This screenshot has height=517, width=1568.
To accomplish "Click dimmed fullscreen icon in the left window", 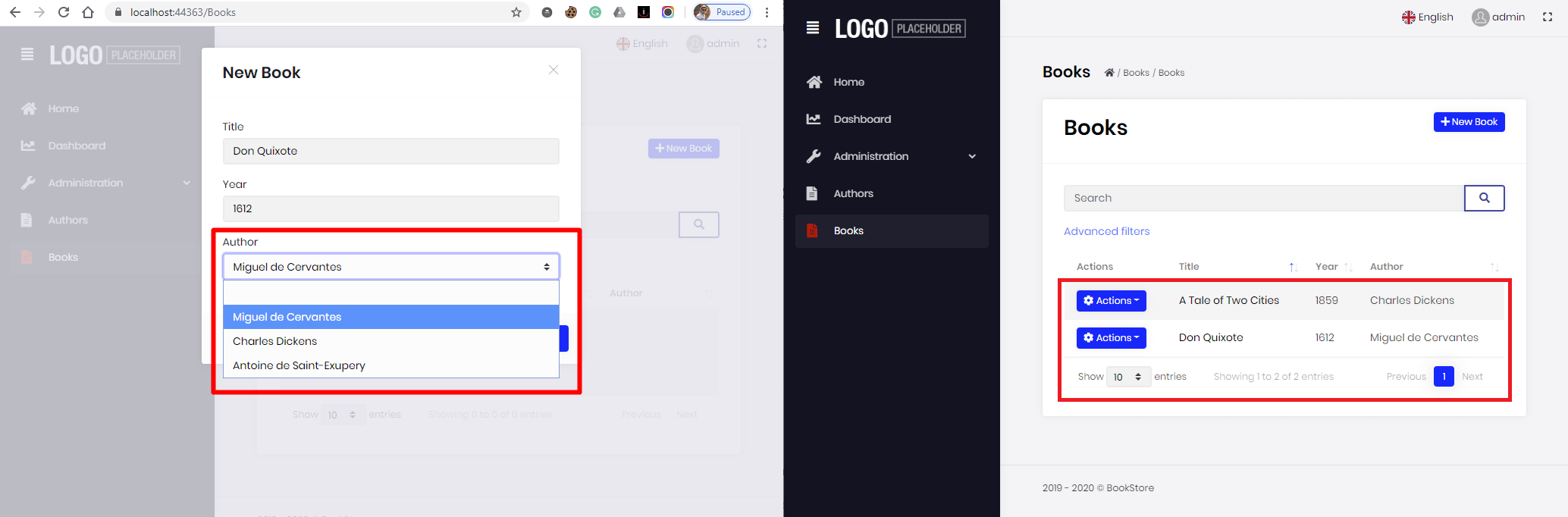I will pyautogui.click(x=762, y=43).
